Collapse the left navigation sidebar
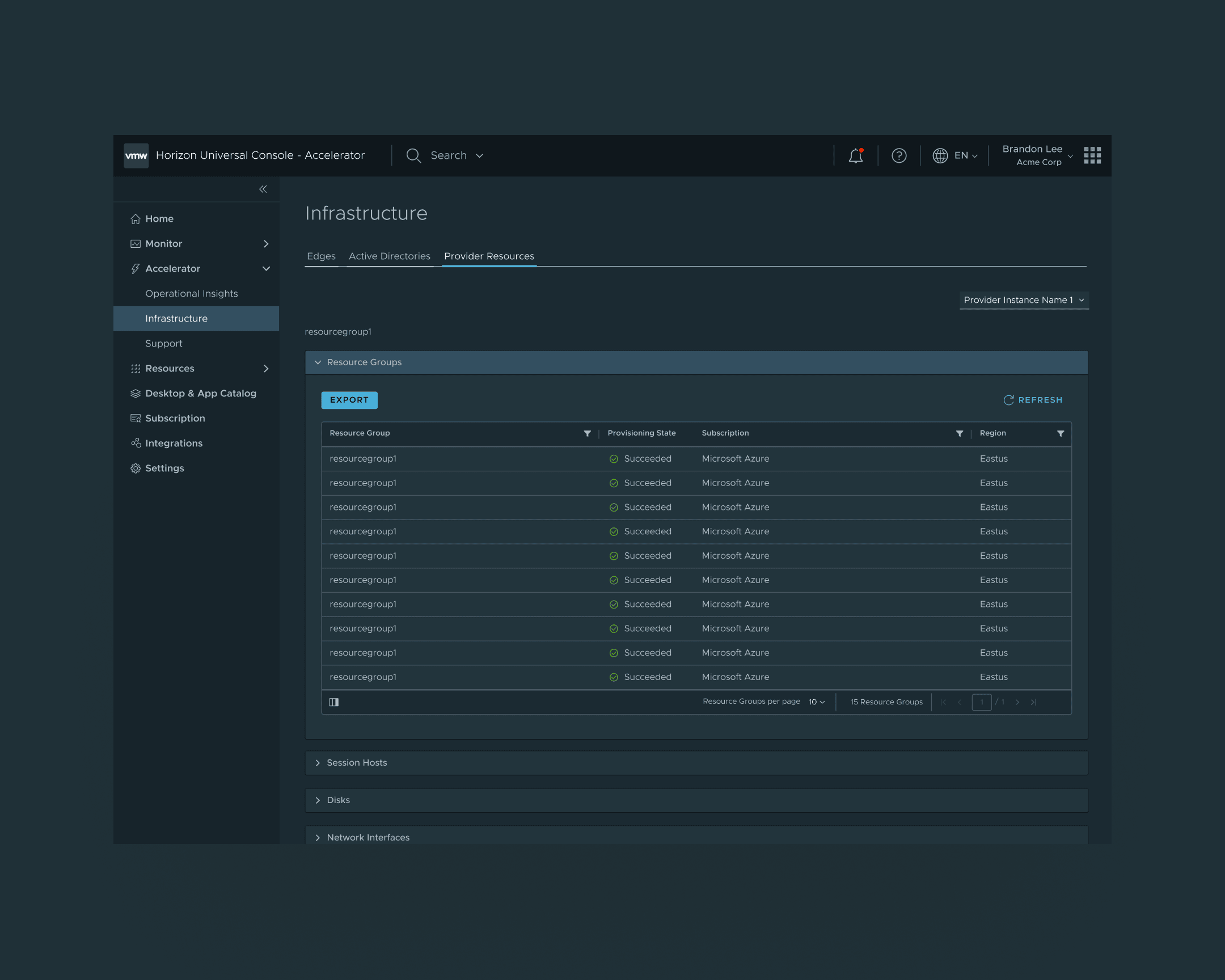 (263, 189)
